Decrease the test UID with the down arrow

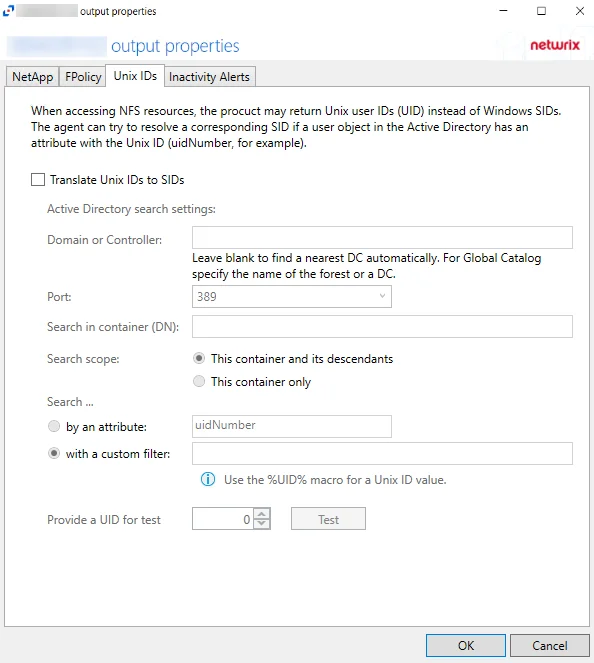(x=262, y=523)
